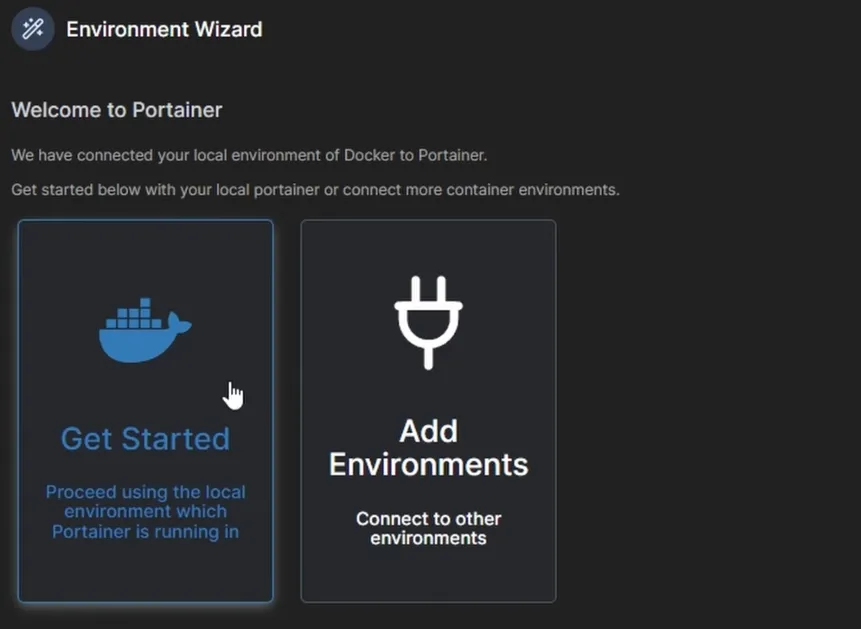Click 'Connect to other environments' caption
861x629 pixels.
click(x=428, y=528)
